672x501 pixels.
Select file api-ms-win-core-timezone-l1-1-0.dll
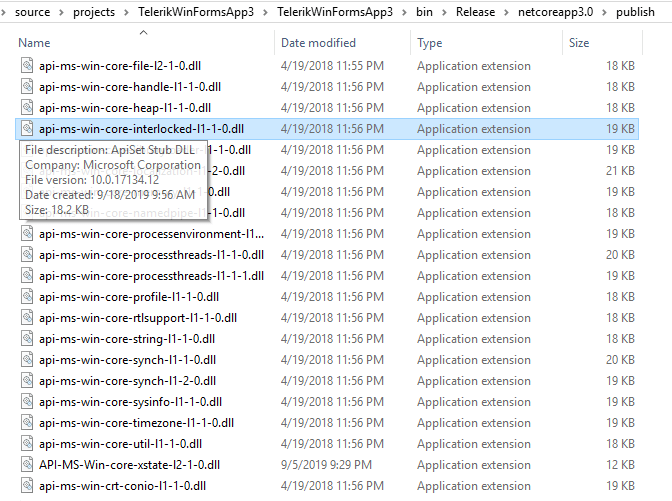[136, 423]
